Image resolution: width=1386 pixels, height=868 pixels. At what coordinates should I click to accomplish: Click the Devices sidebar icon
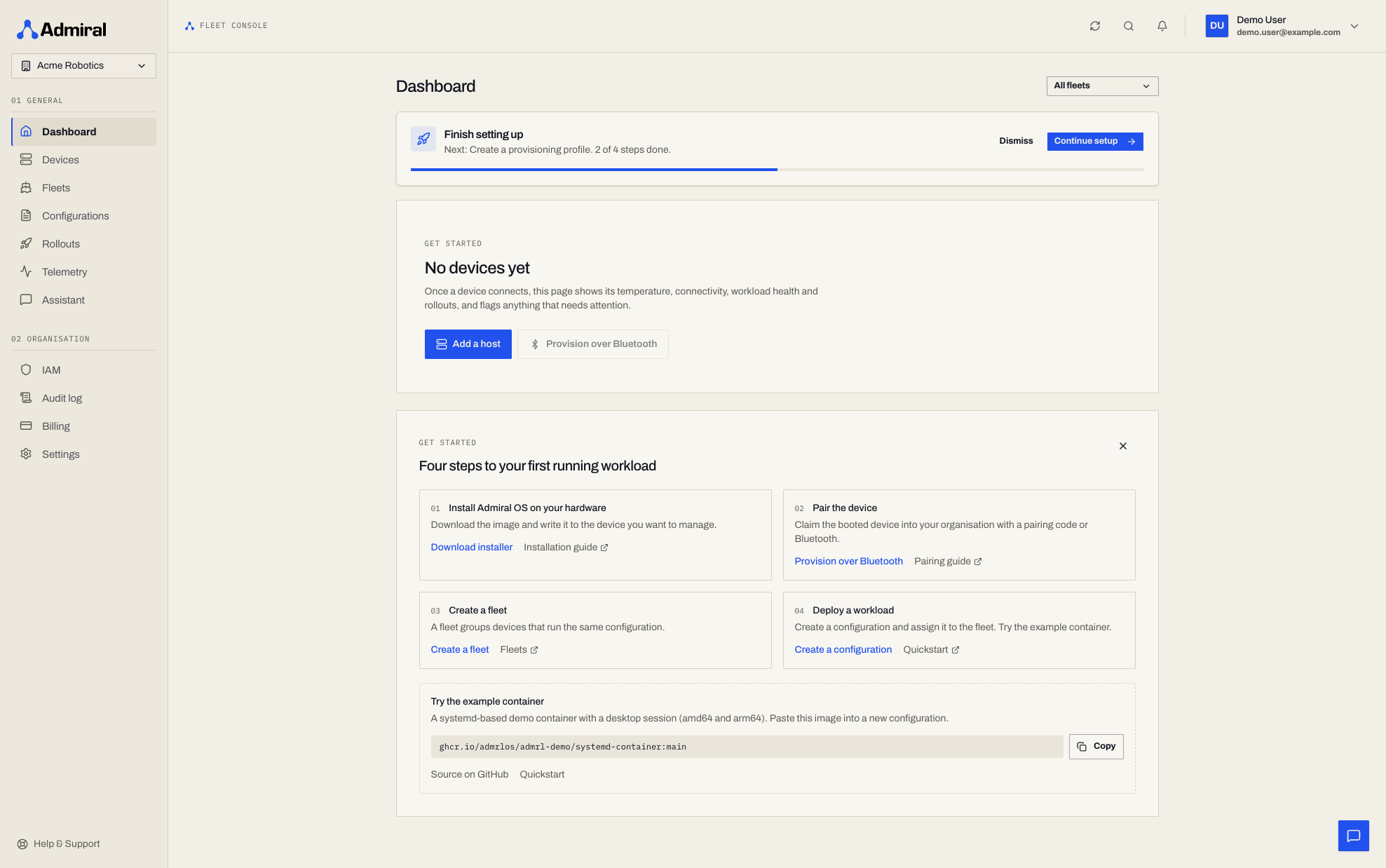click(26, 160)
